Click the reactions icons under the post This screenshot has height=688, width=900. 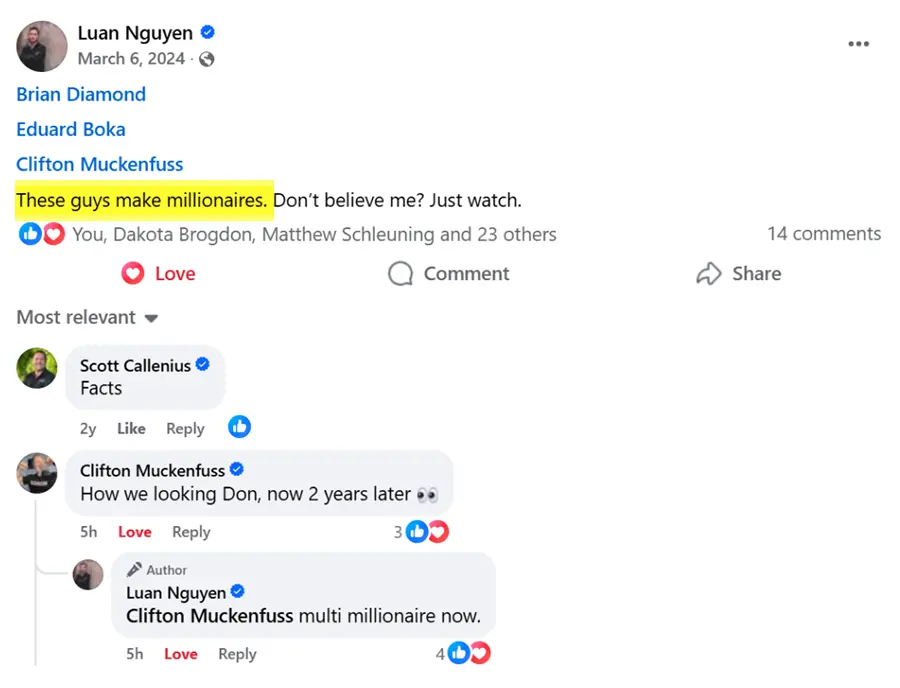click(x=41, y=234)
